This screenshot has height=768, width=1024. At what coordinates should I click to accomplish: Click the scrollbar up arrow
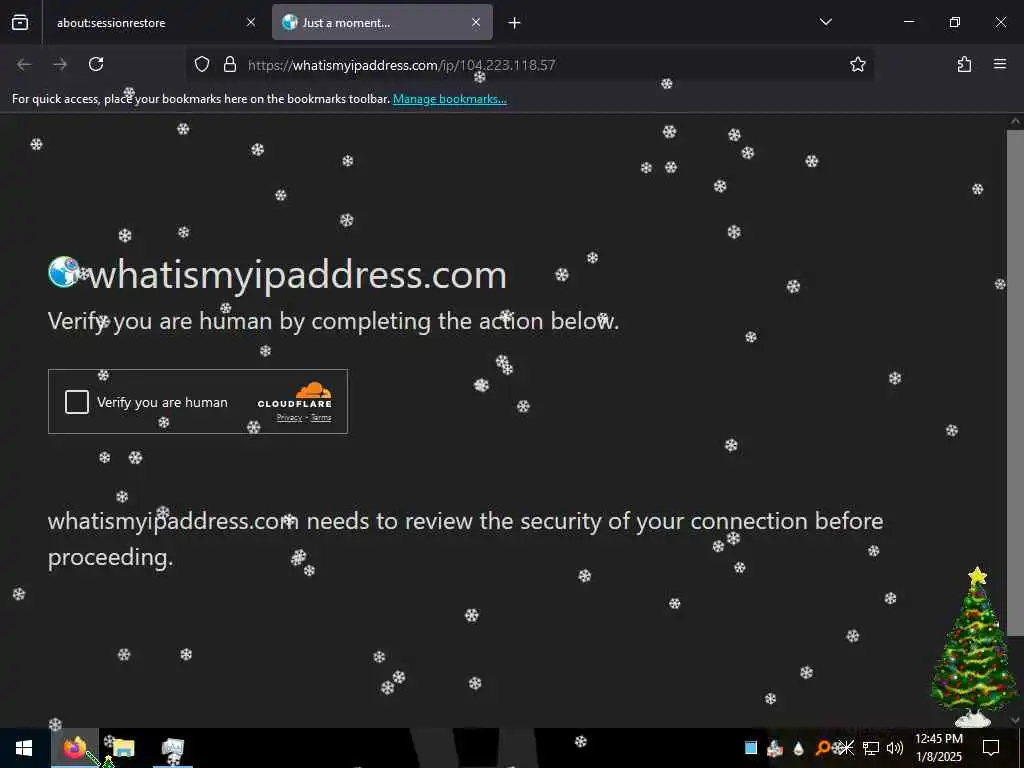[1015, 121]
